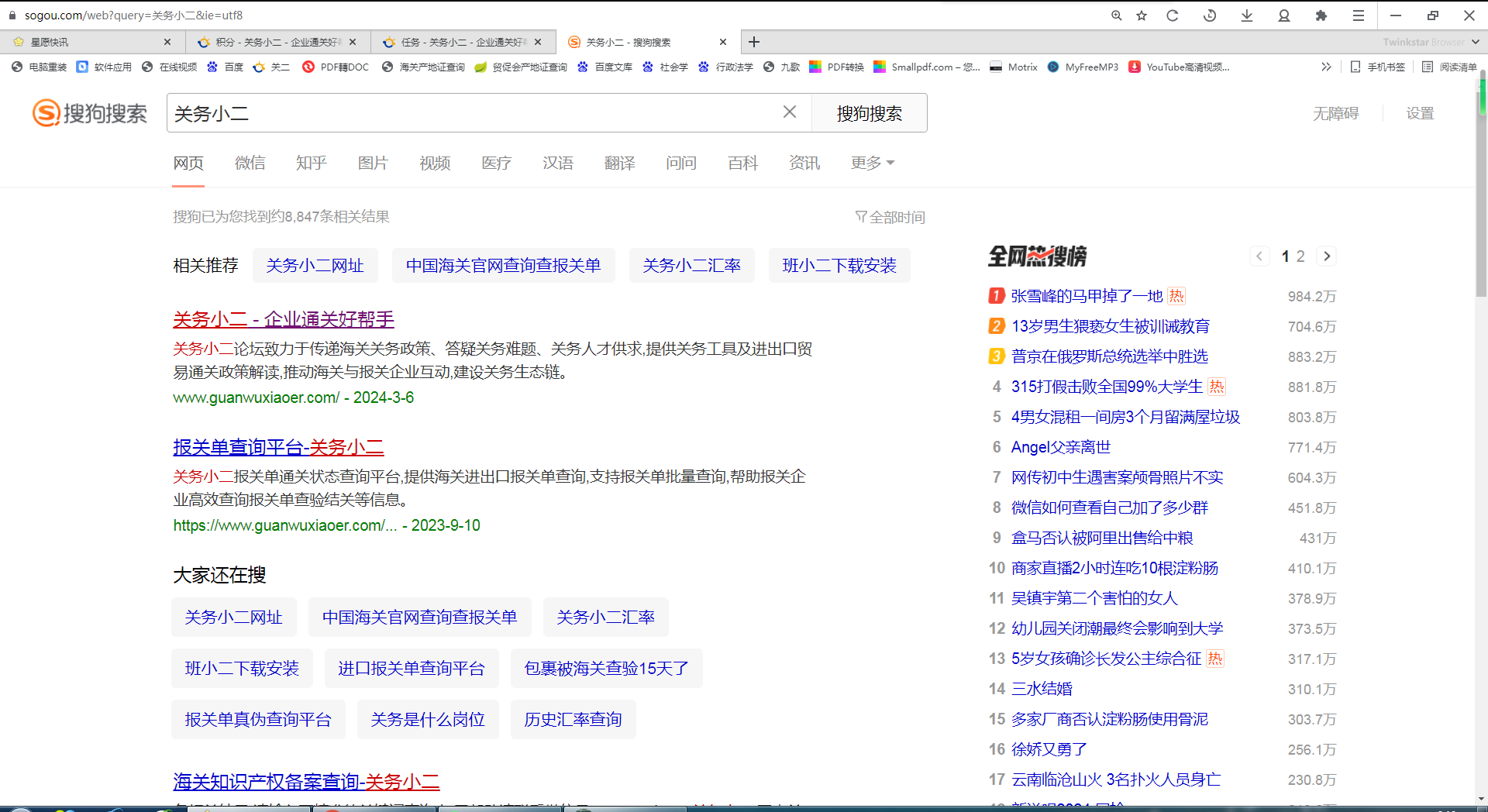Expand the 更多 category dropdown
Screen dimensions: 1488x812
[x=873, y=163]
